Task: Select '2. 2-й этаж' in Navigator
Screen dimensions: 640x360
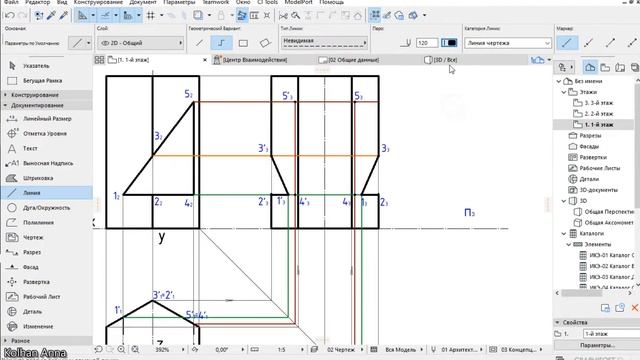Action: click(599, 114)
